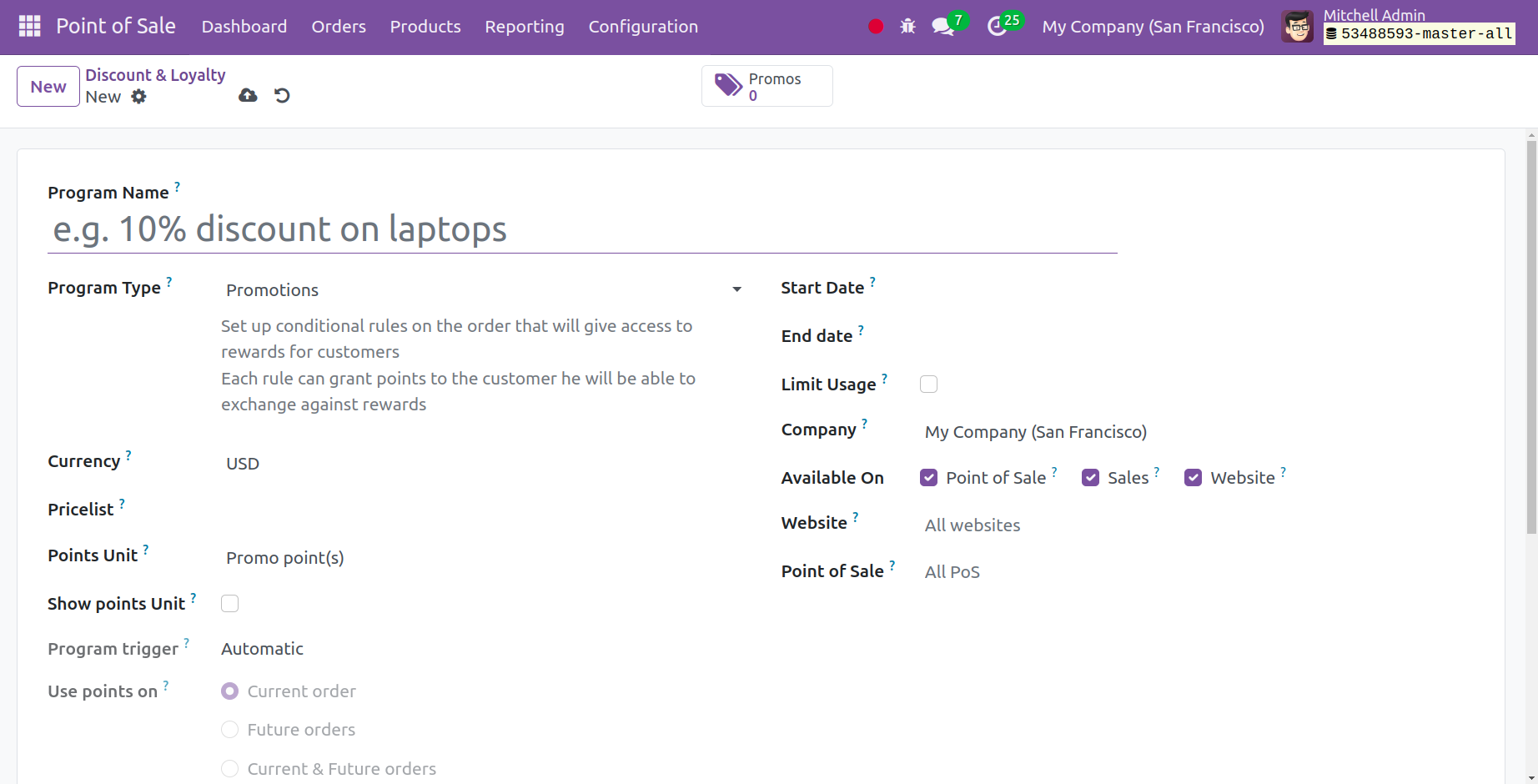
Task: Expand the Program Type dropdown
Action: point(482,290)
